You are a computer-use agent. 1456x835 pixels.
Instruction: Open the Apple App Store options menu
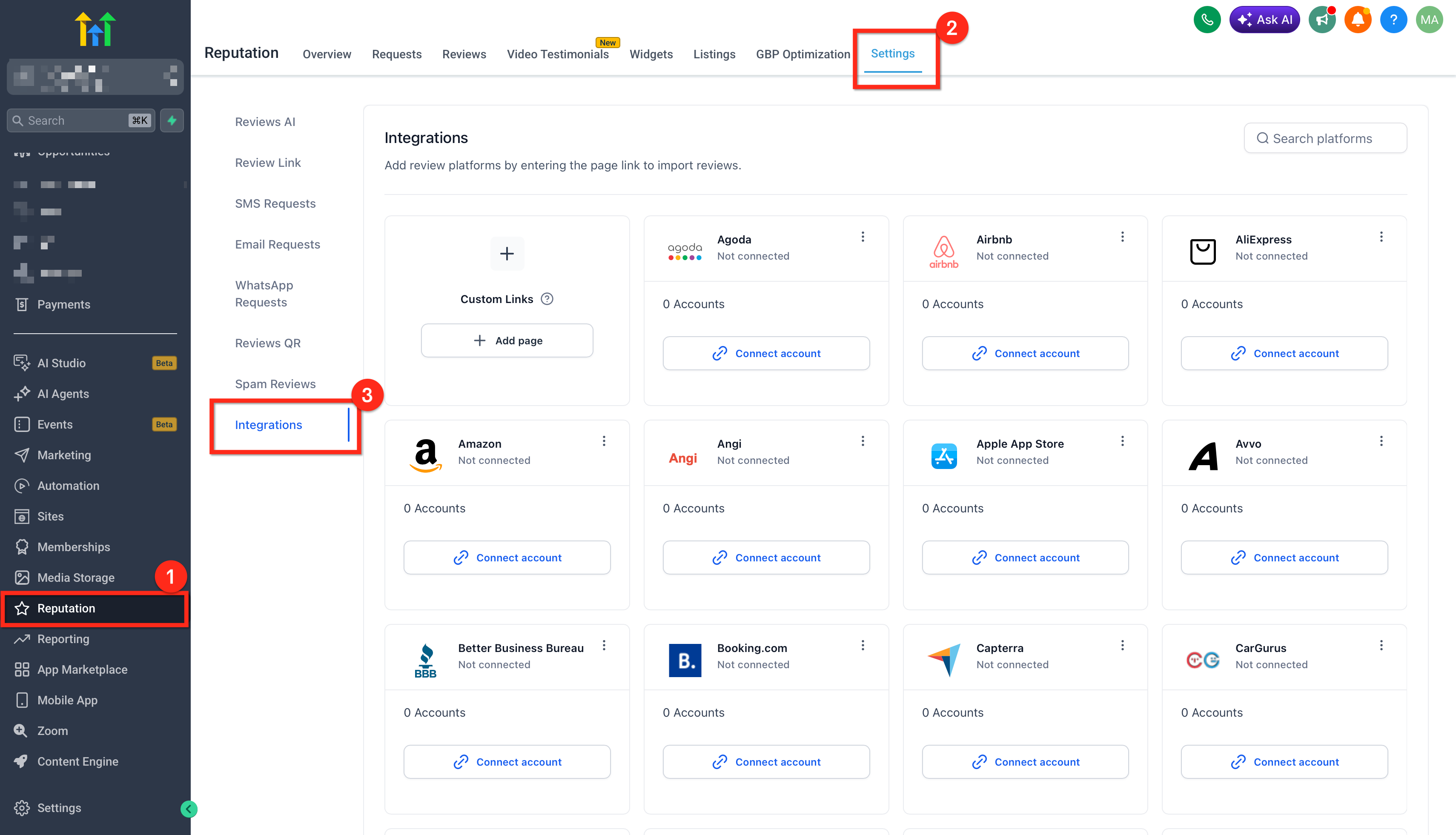tap(1123, 441)
